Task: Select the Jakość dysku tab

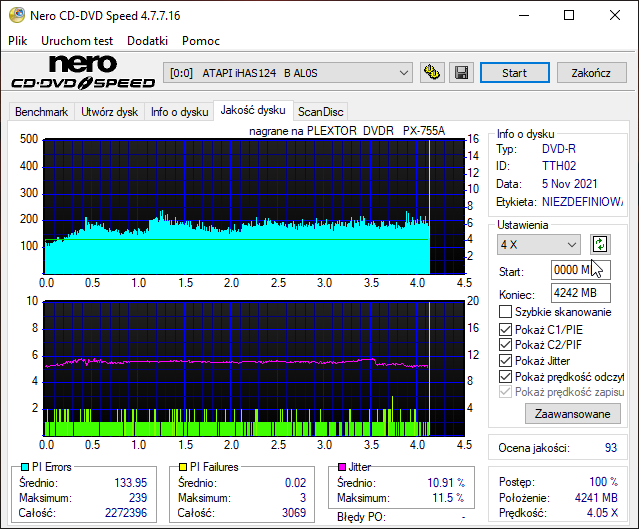Action: [253, 110]
